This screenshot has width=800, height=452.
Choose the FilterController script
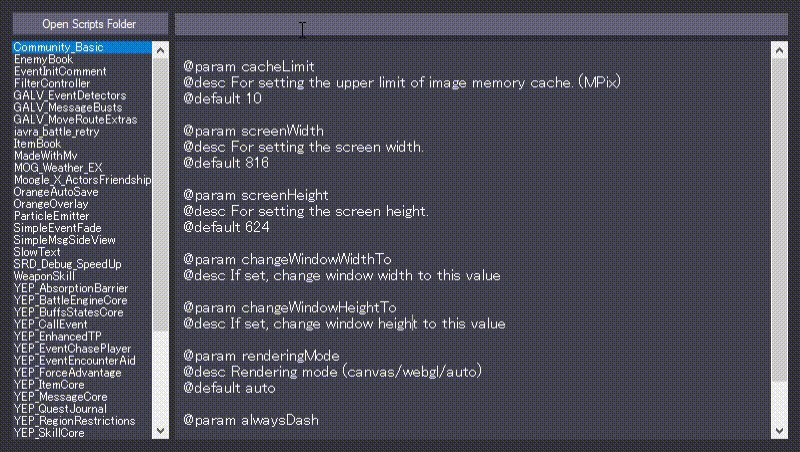pyautogui.click(x=51, y=84)
